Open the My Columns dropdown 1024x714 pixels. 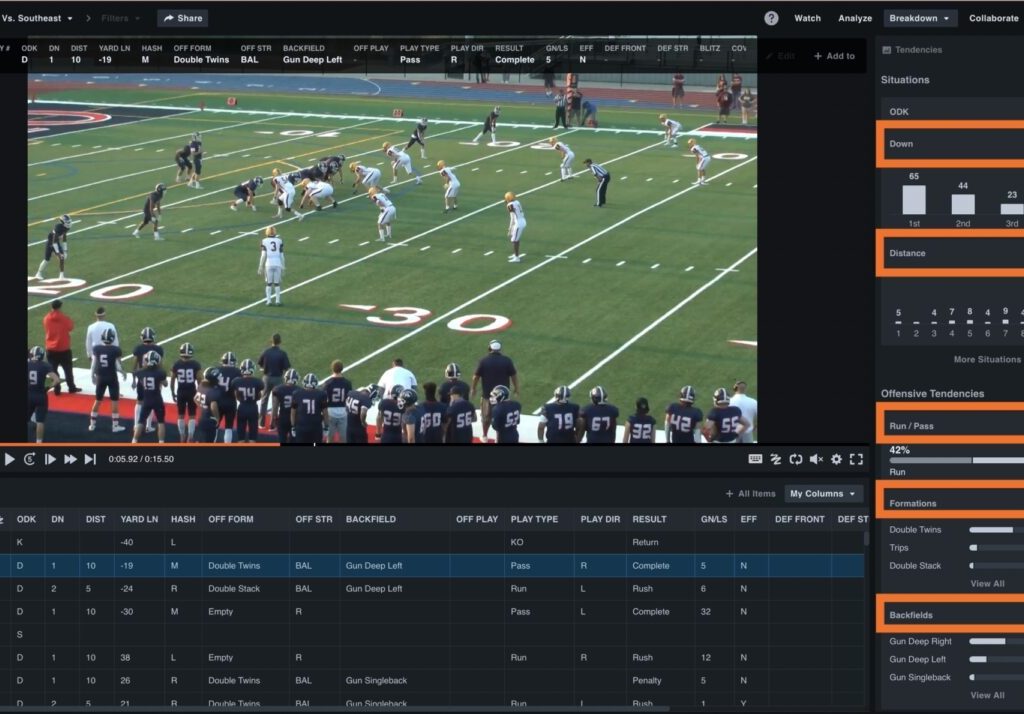point(823,494)
